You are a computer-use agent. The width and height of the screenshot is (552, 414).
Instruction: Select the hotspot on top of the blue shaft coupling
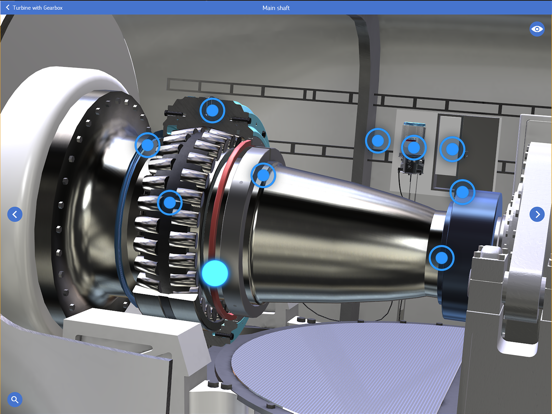coord(462,192)
